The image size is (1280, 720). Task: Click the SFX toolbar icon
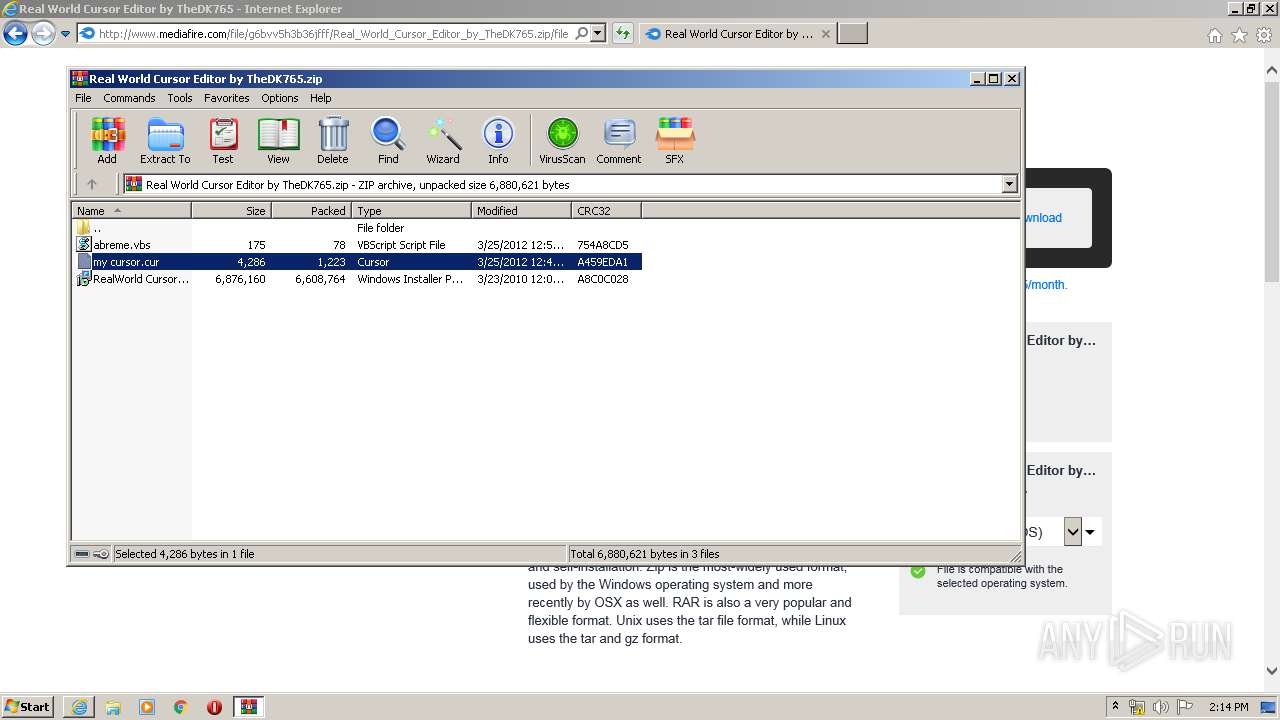point(675,140)
